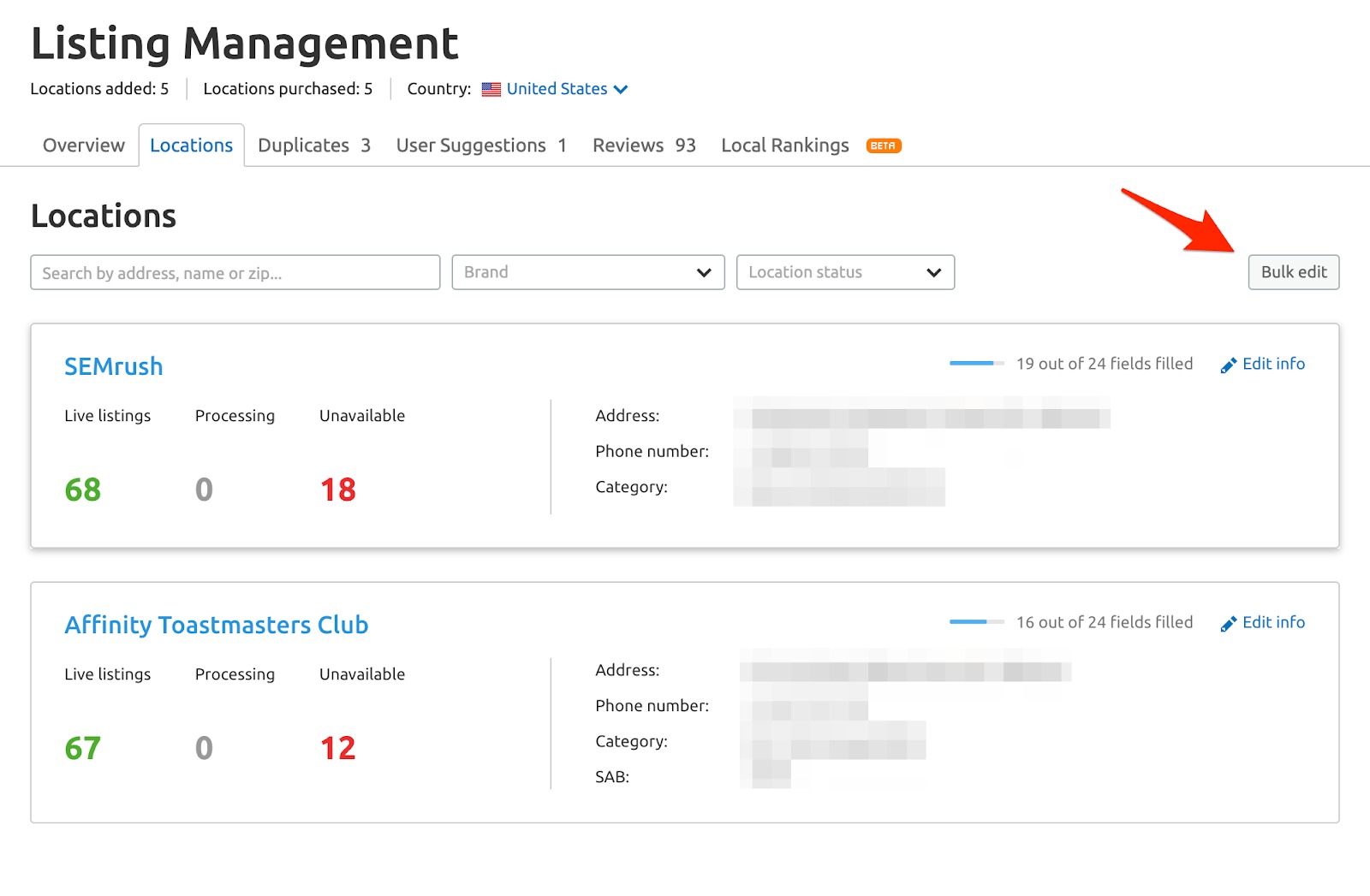Click "19 out of 24 fields filled" text
1370x896 pixels.
point(1105,364)
